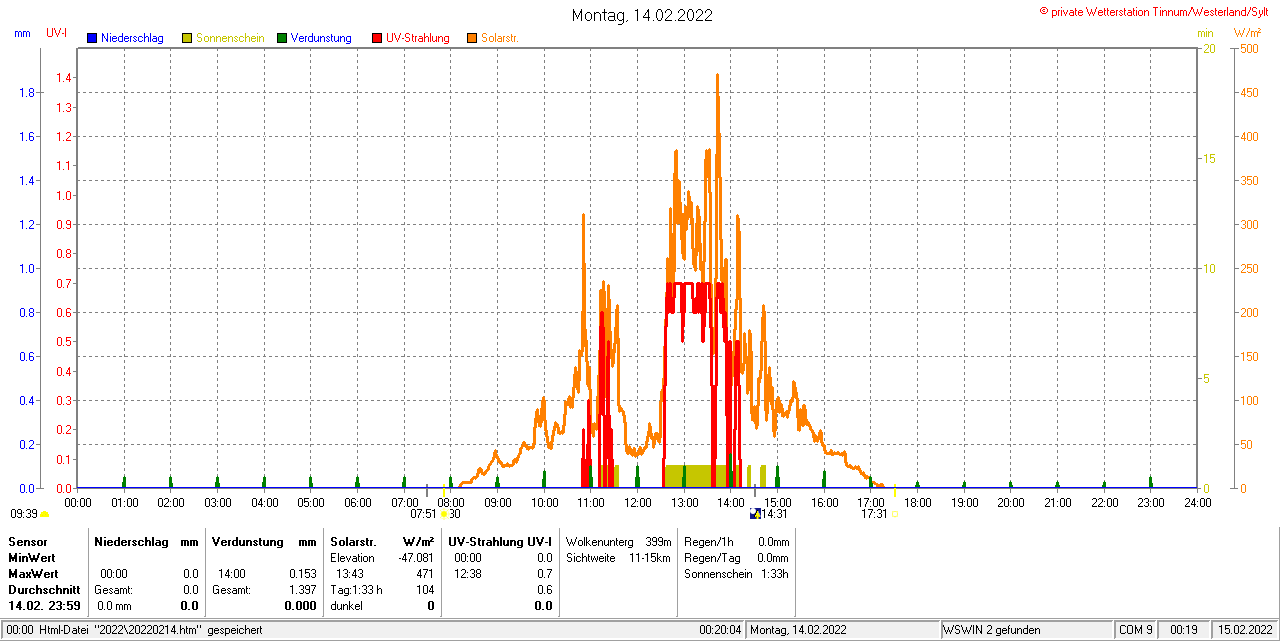Click the MinWert row label

pos(32,557)
